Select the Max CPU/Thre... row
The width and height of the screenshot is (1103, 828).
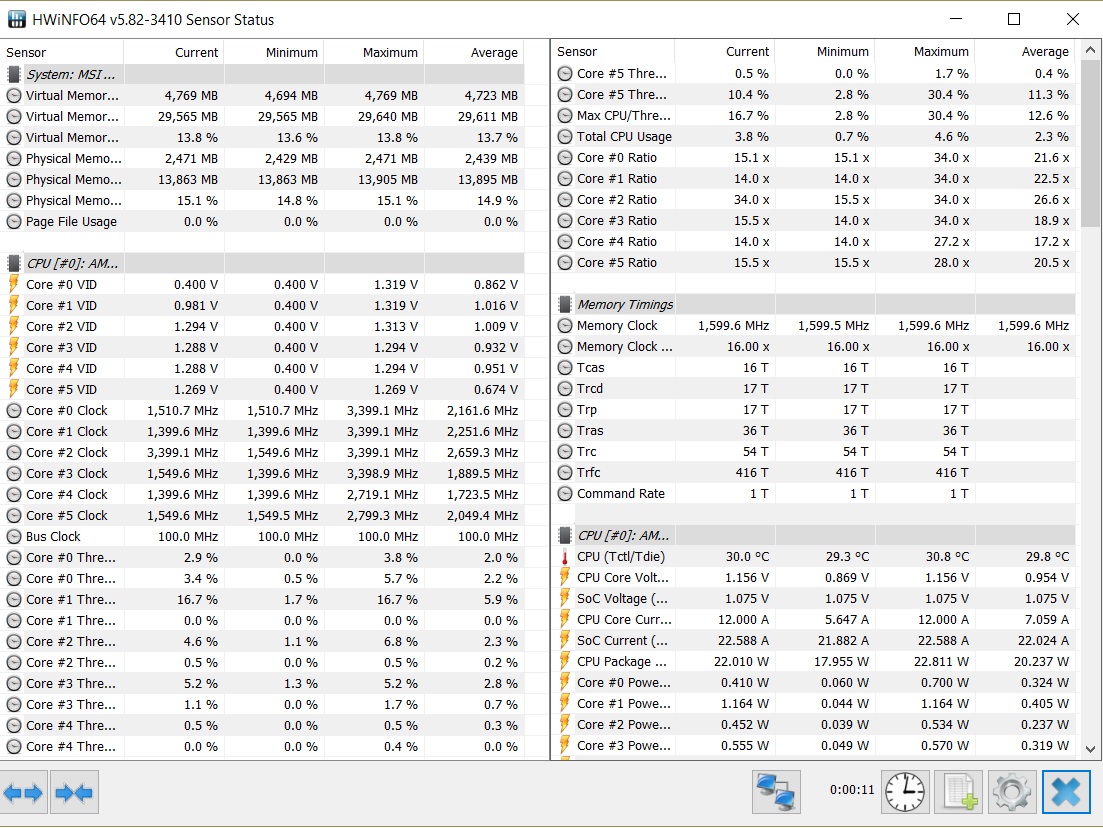coord(813,115)
